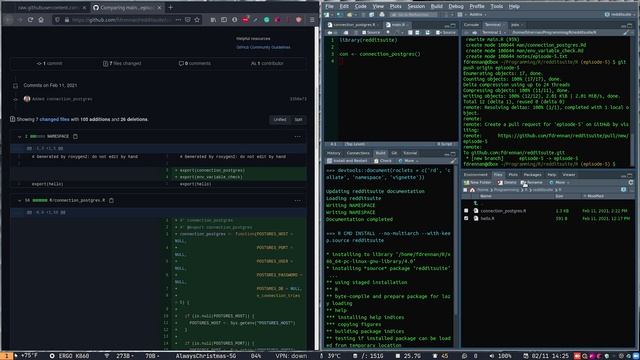This screenshot has height=360, width=640.
Task: Clear the Build pane output with broom
Action: coord(453,161)
